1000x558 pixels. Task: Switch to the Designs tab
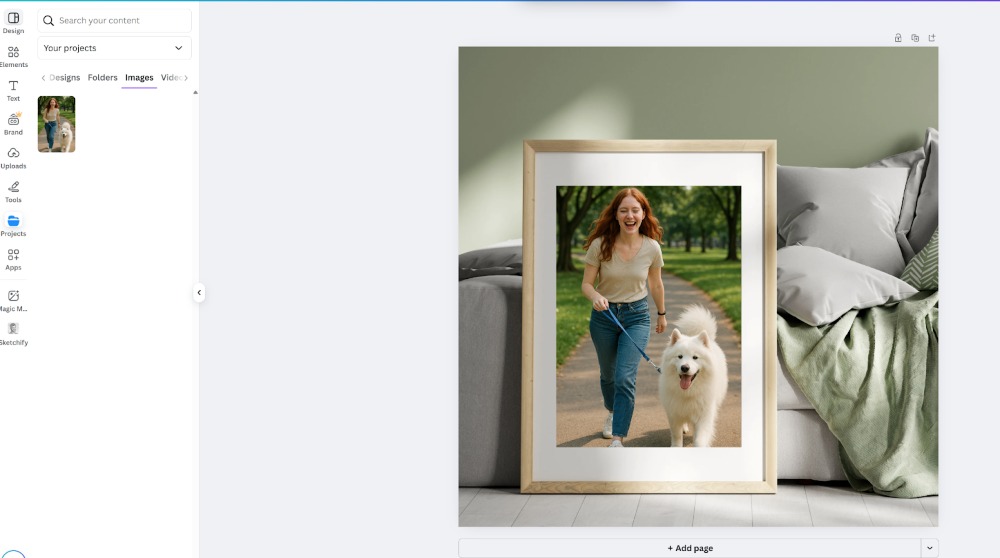pyautogui.click(x=64, y=77)
